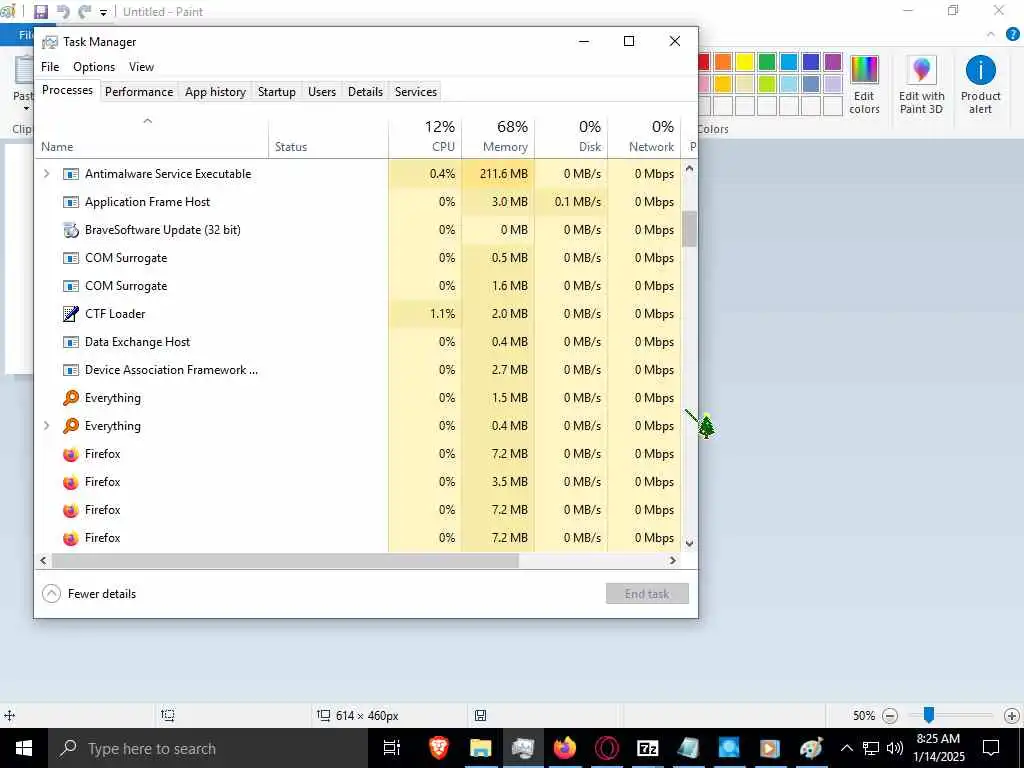The height and width of the screenshot is (768, 1024).
Task: Switch to the App history tab
Action: (216, 91)
